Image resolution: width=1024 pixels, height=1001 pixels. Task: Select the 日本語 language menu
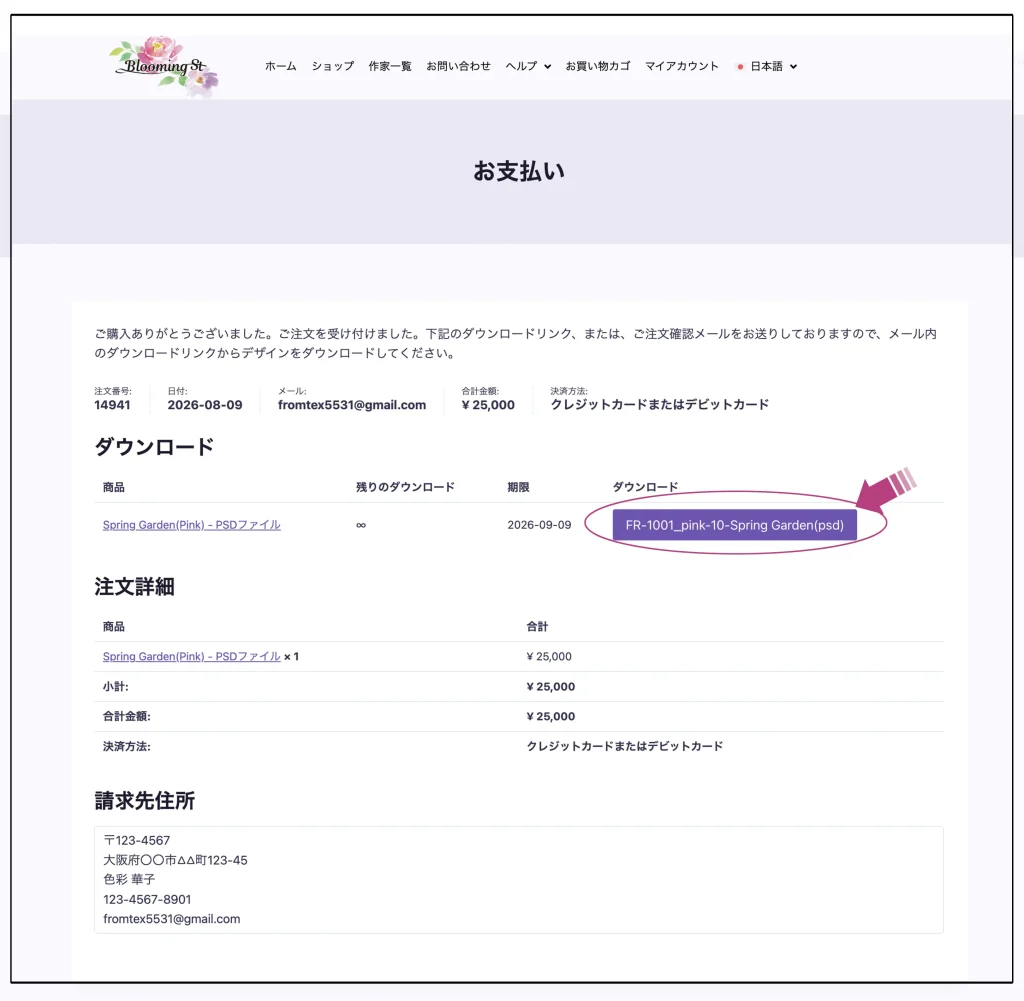pyautogui.click(x=766, y=66)
